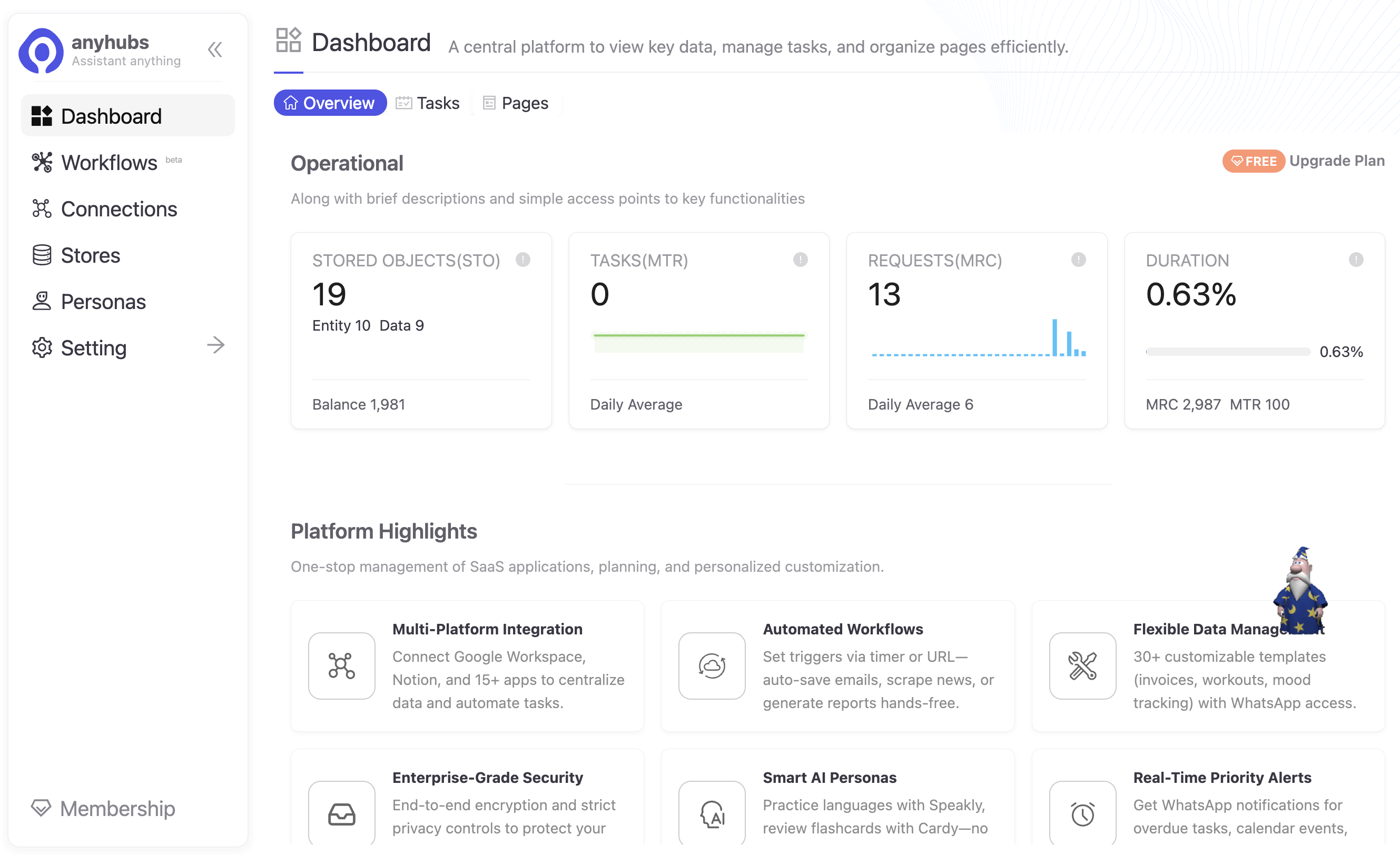Click the "Platform Highlights" heading

[x=384, y=531]
